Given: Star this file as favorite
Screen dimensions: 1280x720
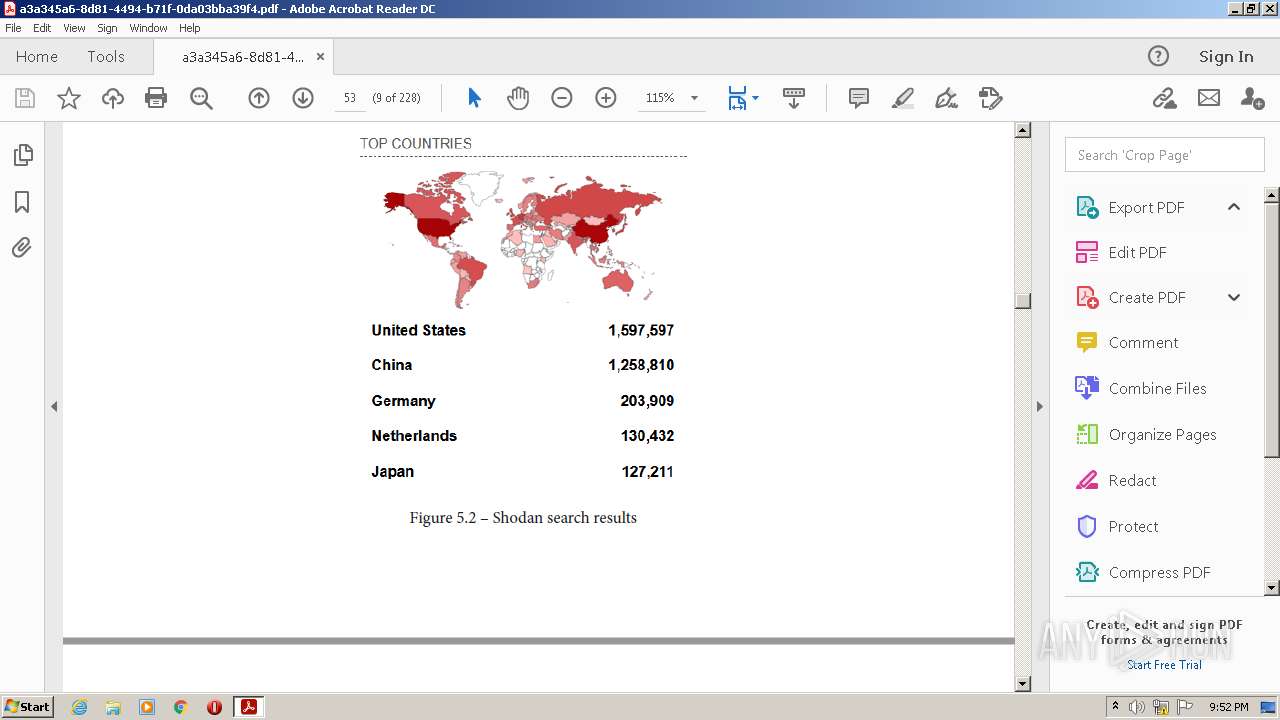Looking at the screenshot, I should [69, 98].
